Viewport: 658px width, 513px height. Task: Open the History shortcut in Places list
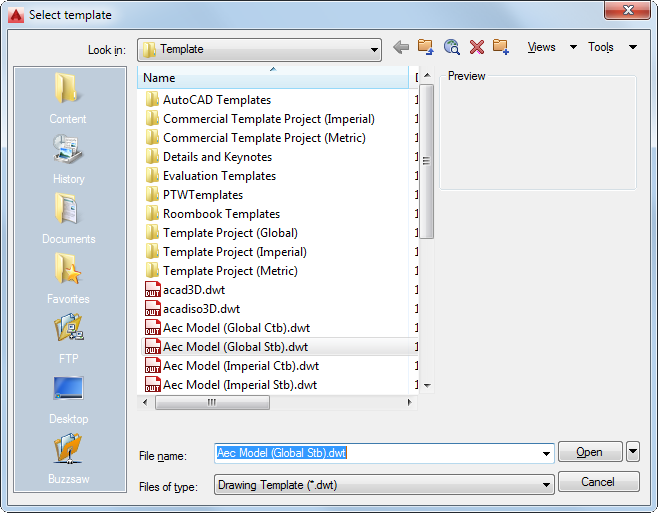tap(68, 160)
